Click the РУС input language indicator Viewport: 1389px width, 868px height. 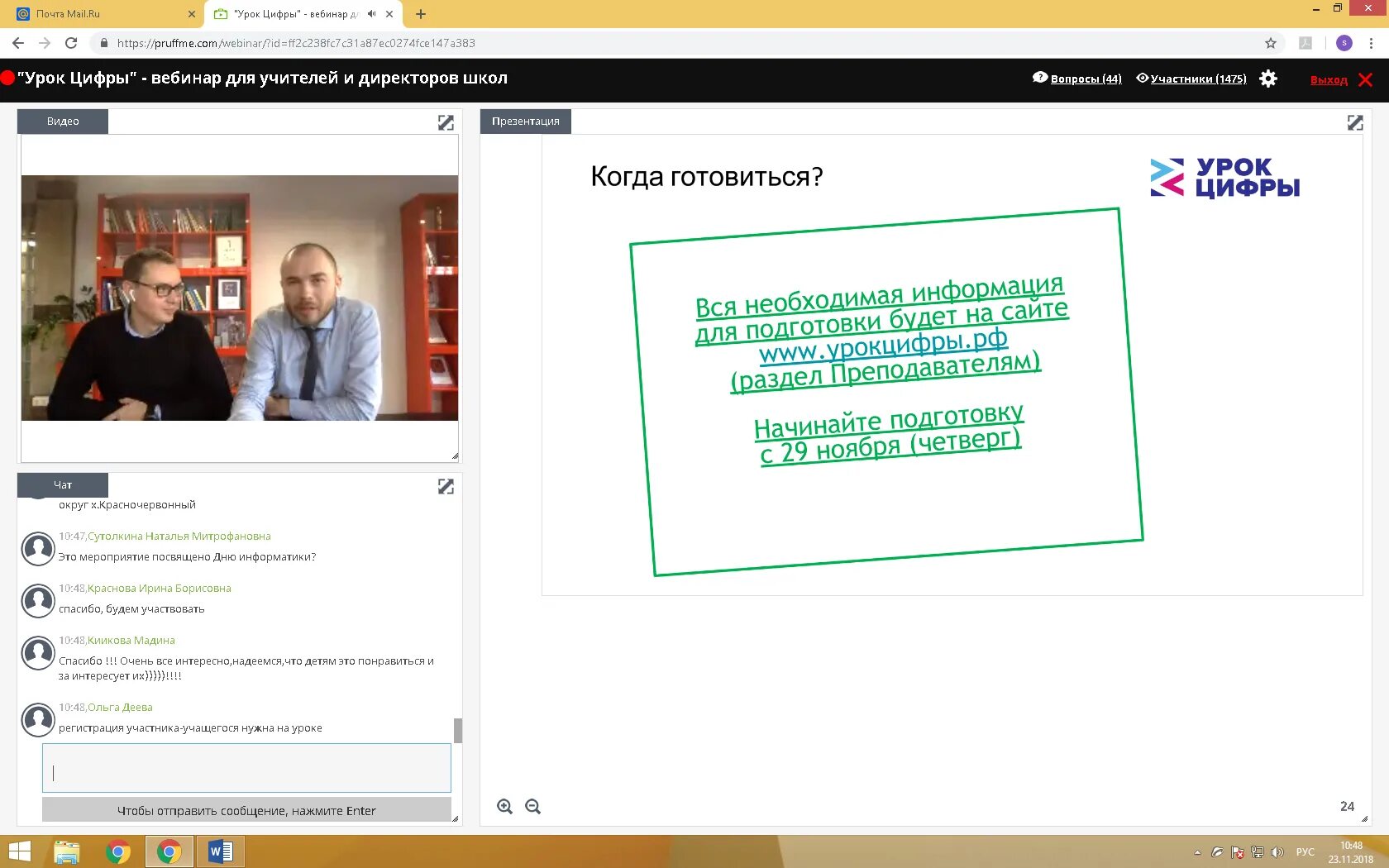coord(1305,852)
